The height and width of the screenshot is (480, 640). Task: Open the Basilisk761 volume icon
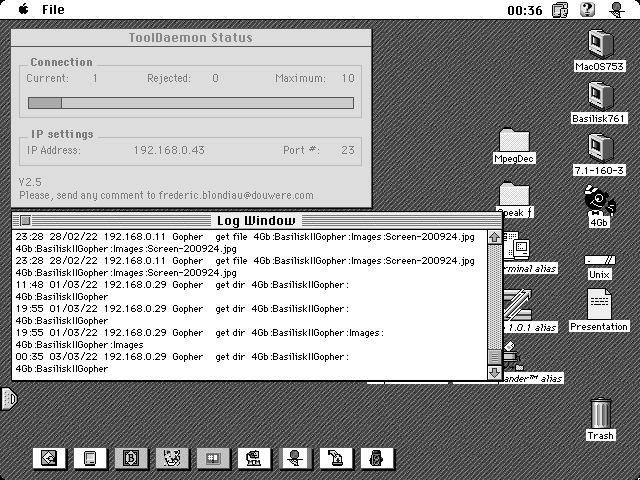click(600, 97)
